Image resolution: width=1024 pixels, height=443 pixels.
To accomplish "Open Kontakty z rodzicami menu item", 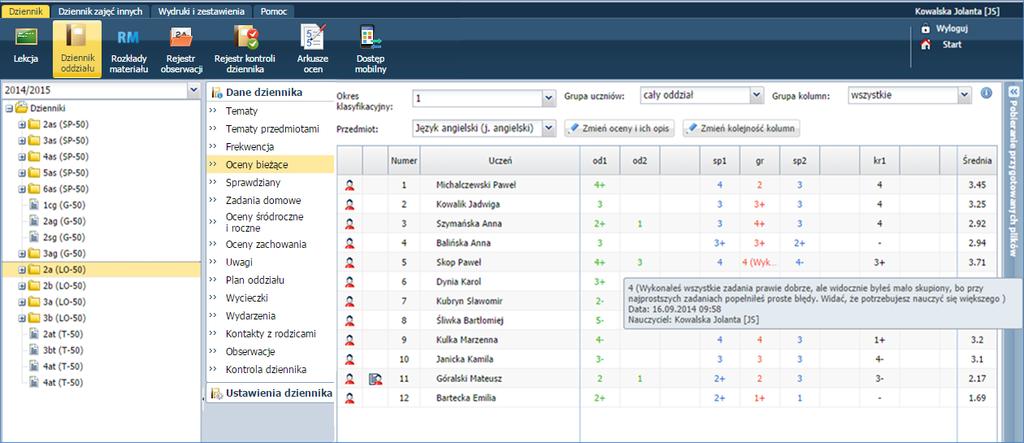I will click(270, 333).
